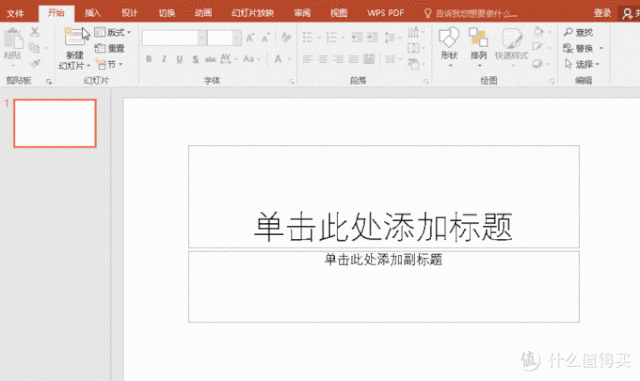Toggle Text Shadow (S)
Image resolution: width=640 pixels, height=381 pixels.
click(x=196, y=59)
